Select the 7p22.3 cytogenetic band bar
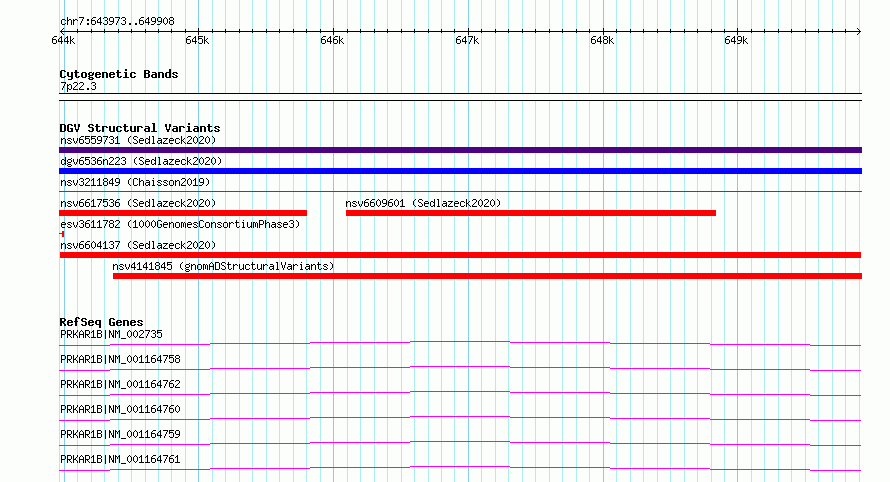 460,97
